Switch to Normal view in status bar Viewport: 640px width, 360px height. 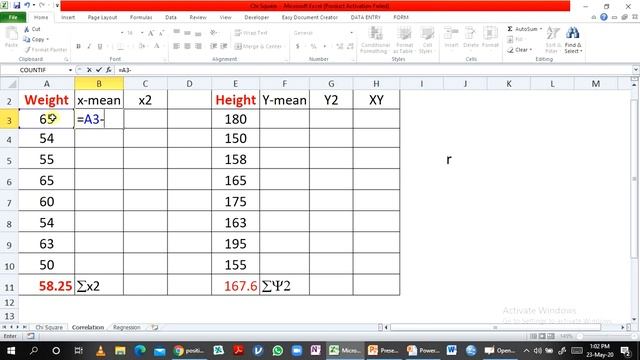coord(533,336)
